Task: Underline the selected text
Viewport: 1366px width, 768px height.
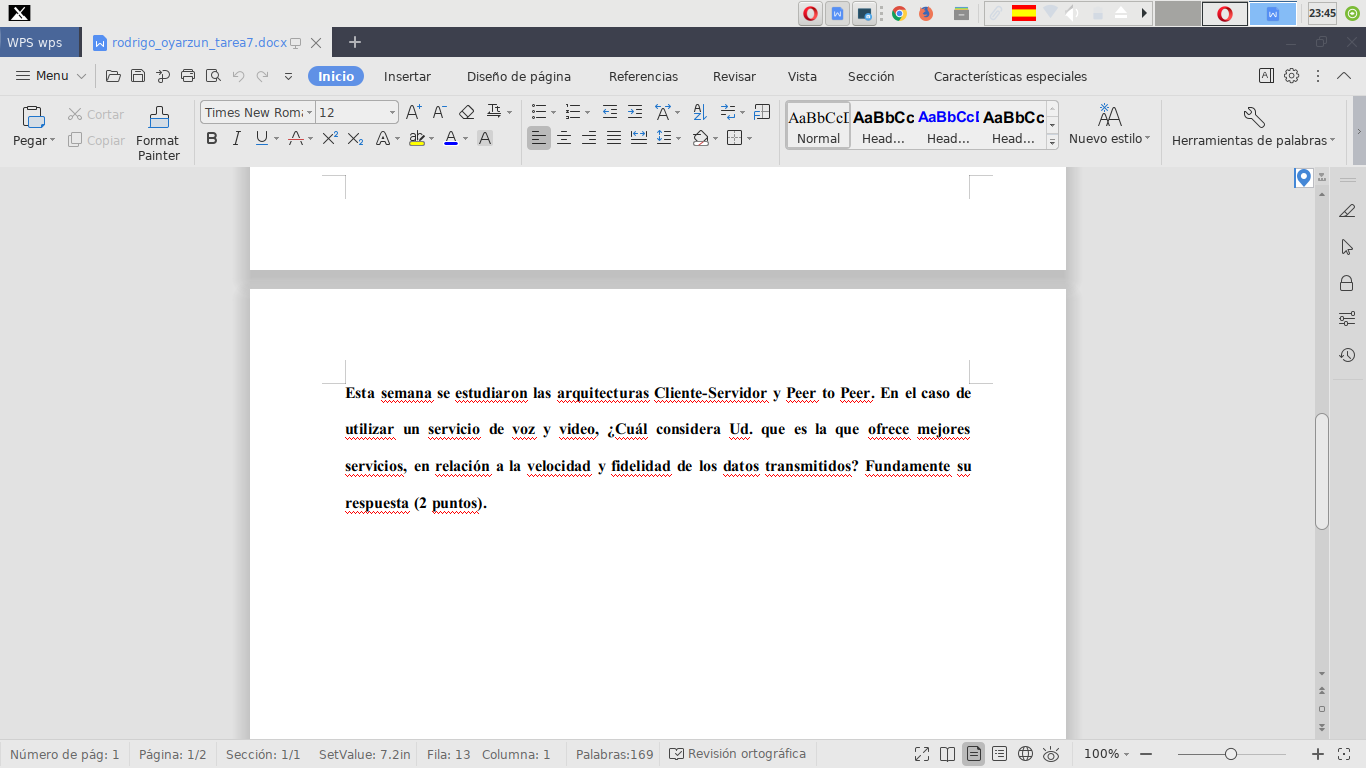Action: 261,139
